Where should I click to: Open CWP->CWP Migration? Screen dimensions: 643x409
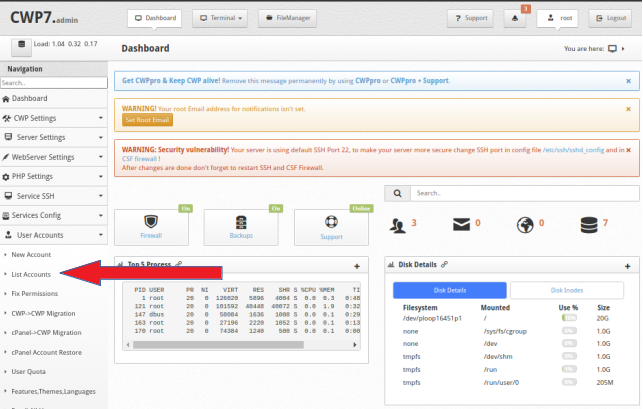43,313
